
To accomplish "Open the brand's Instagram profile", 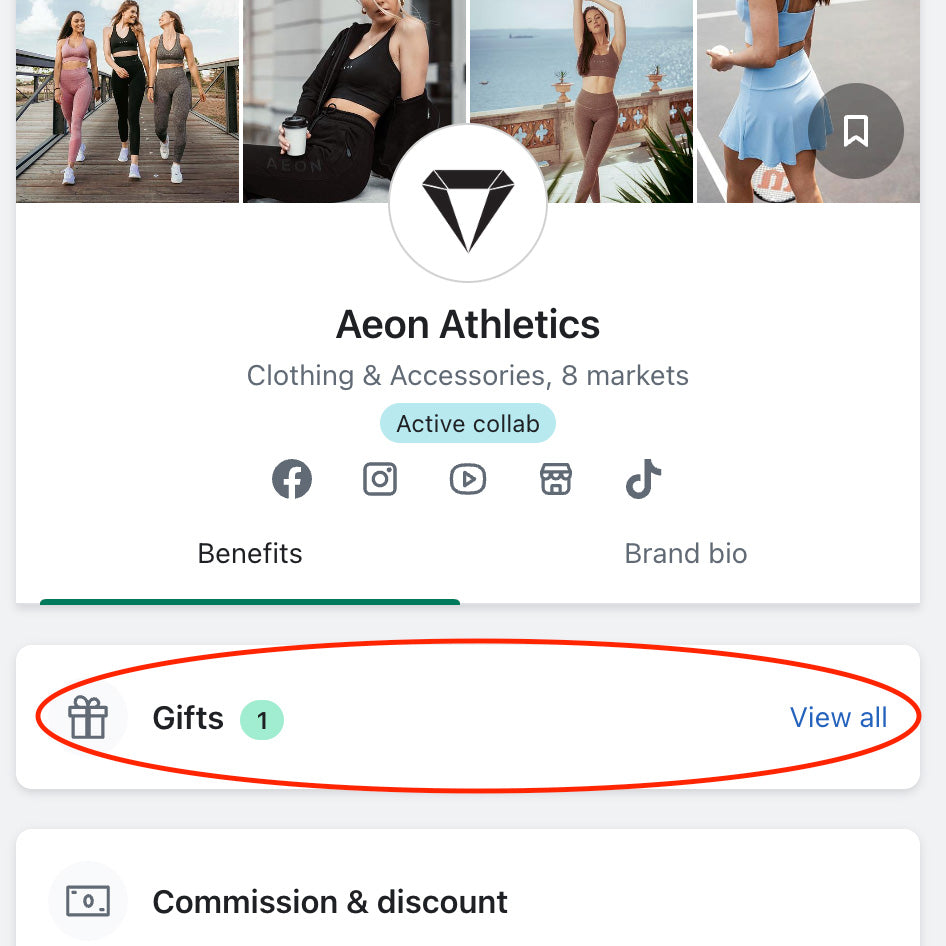I will click(x=380, y=480).
